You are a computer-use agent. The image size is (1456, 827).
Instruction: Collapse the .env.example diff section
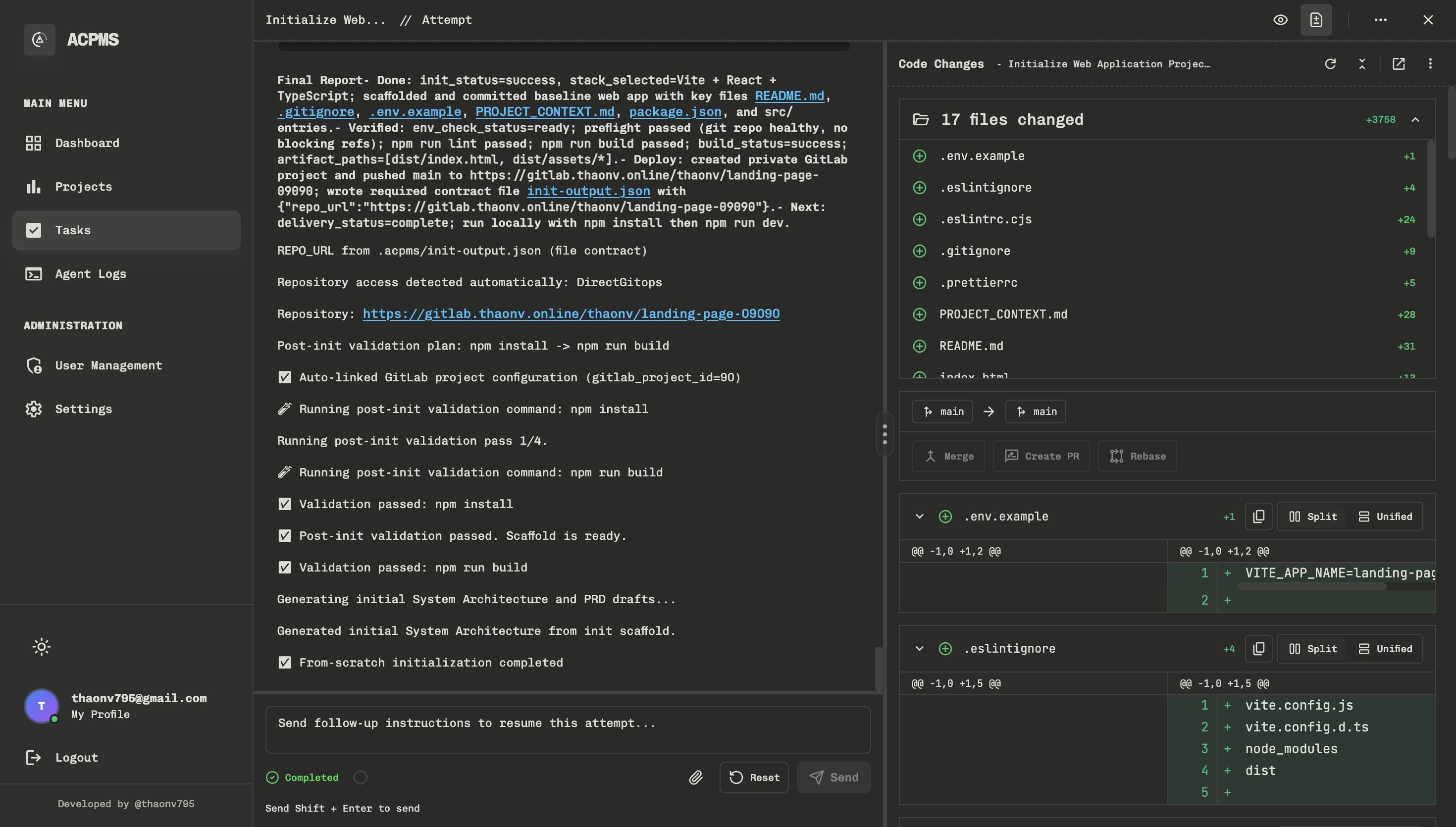click(x=919, y=517)
